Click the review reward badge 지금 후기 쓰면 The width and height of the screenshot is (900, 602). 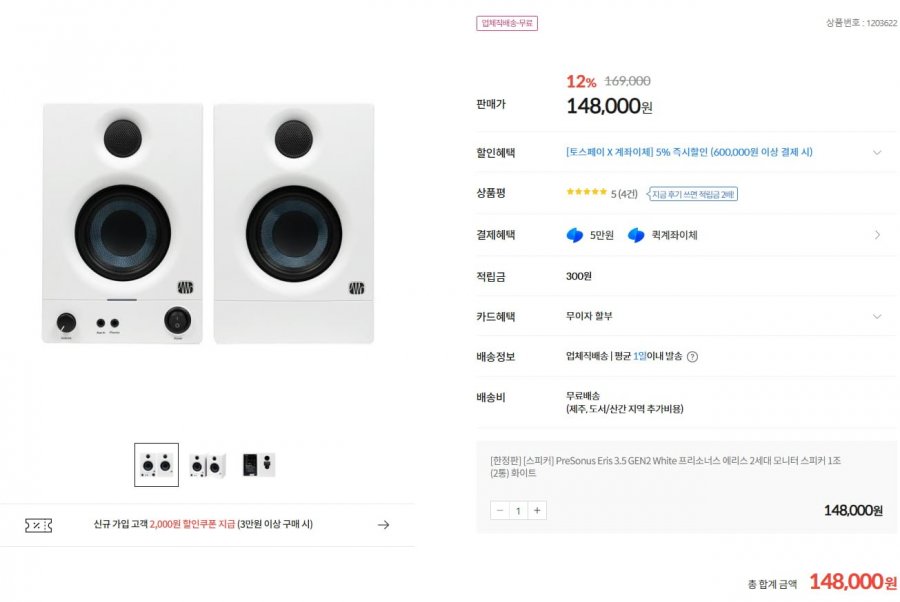693,193
